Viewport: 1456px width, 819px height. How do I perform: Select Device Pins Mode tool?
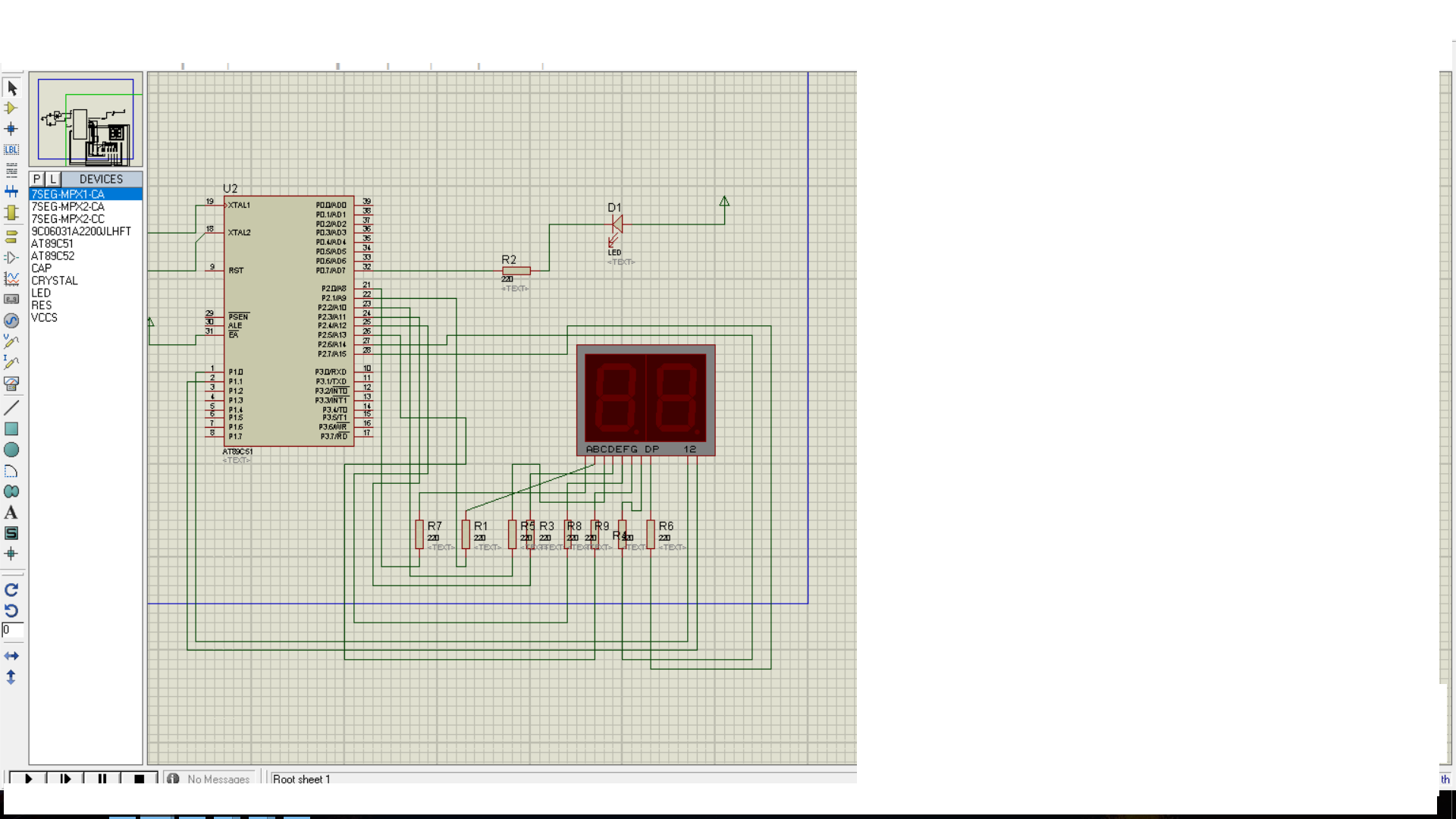coord(11,258)
